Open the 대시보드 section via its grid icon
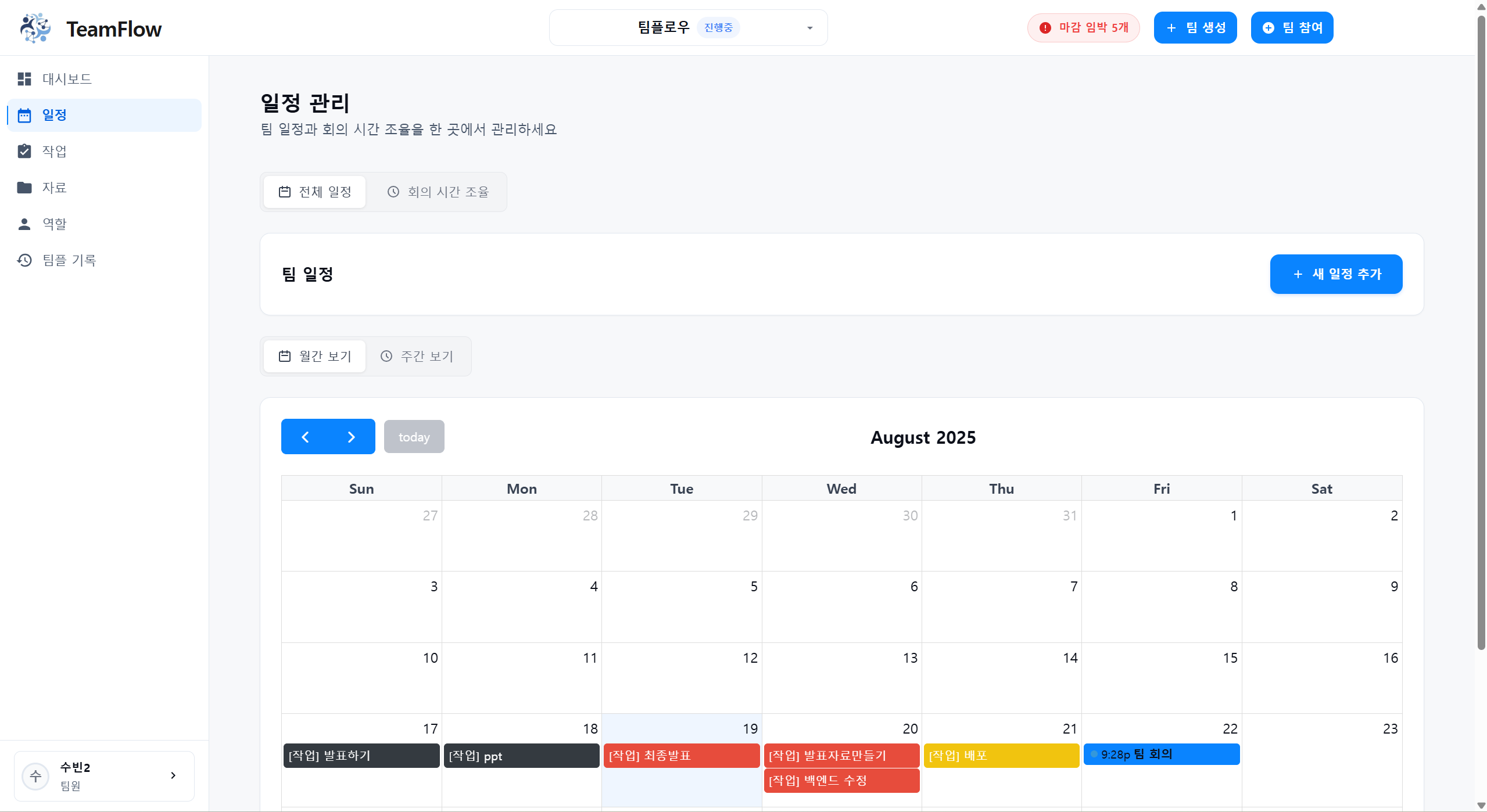The height and width of the screenshot is (812, 1487). 24,79
